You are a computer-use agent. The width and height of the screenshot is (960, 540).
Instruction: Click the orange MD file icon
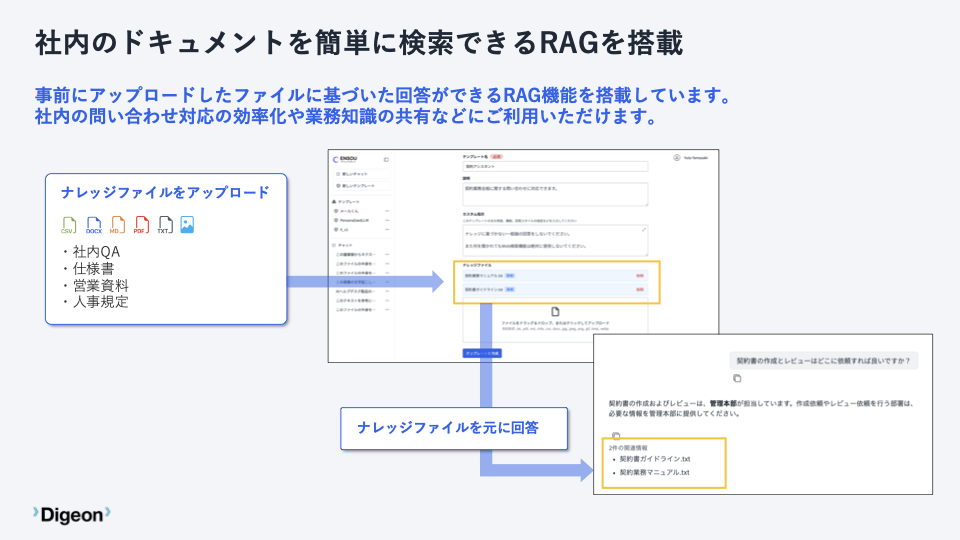click(x=118, y=225)
